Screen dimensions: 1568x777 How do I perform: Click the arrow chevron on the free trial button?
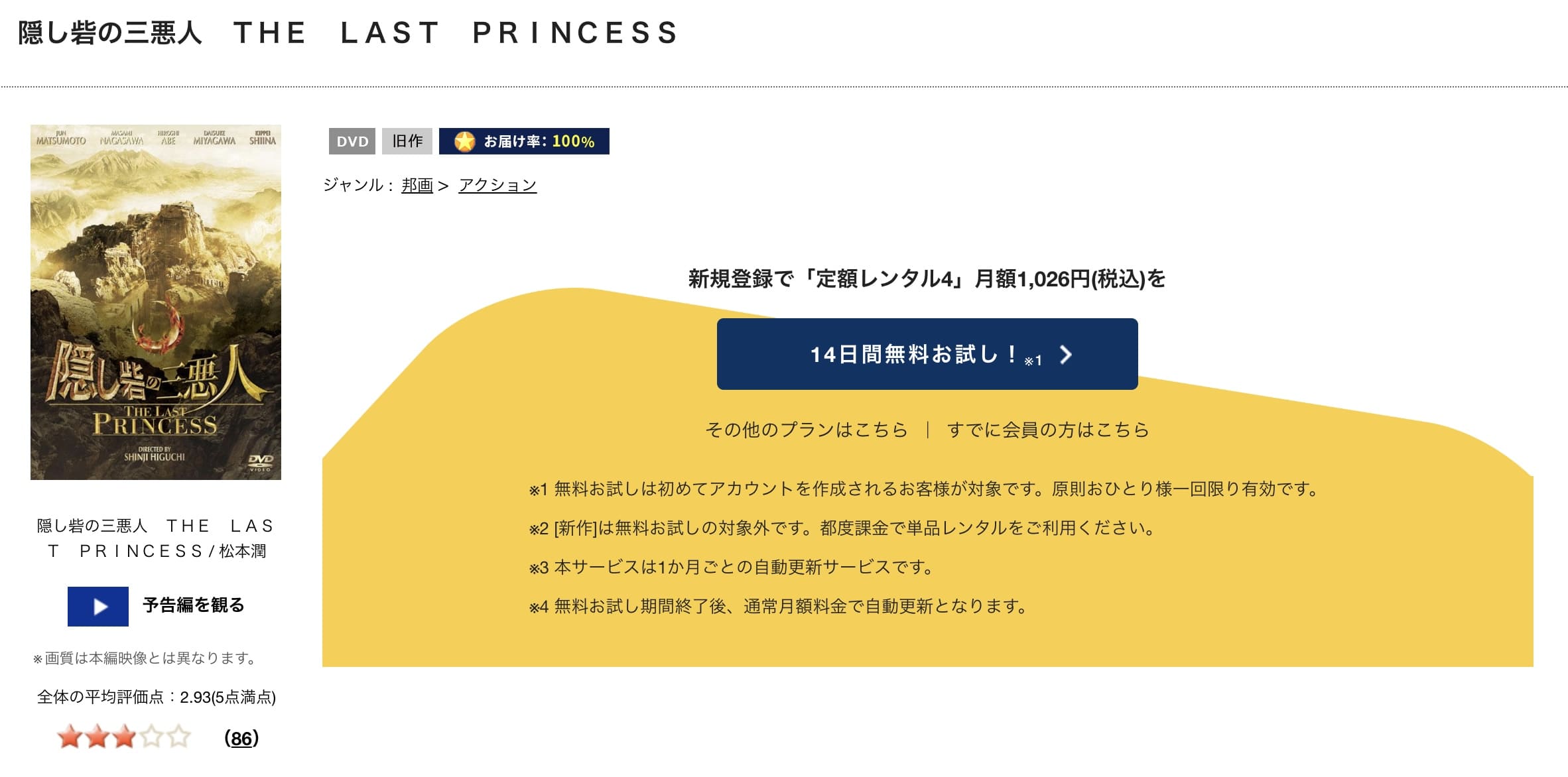coord(1066,355)
